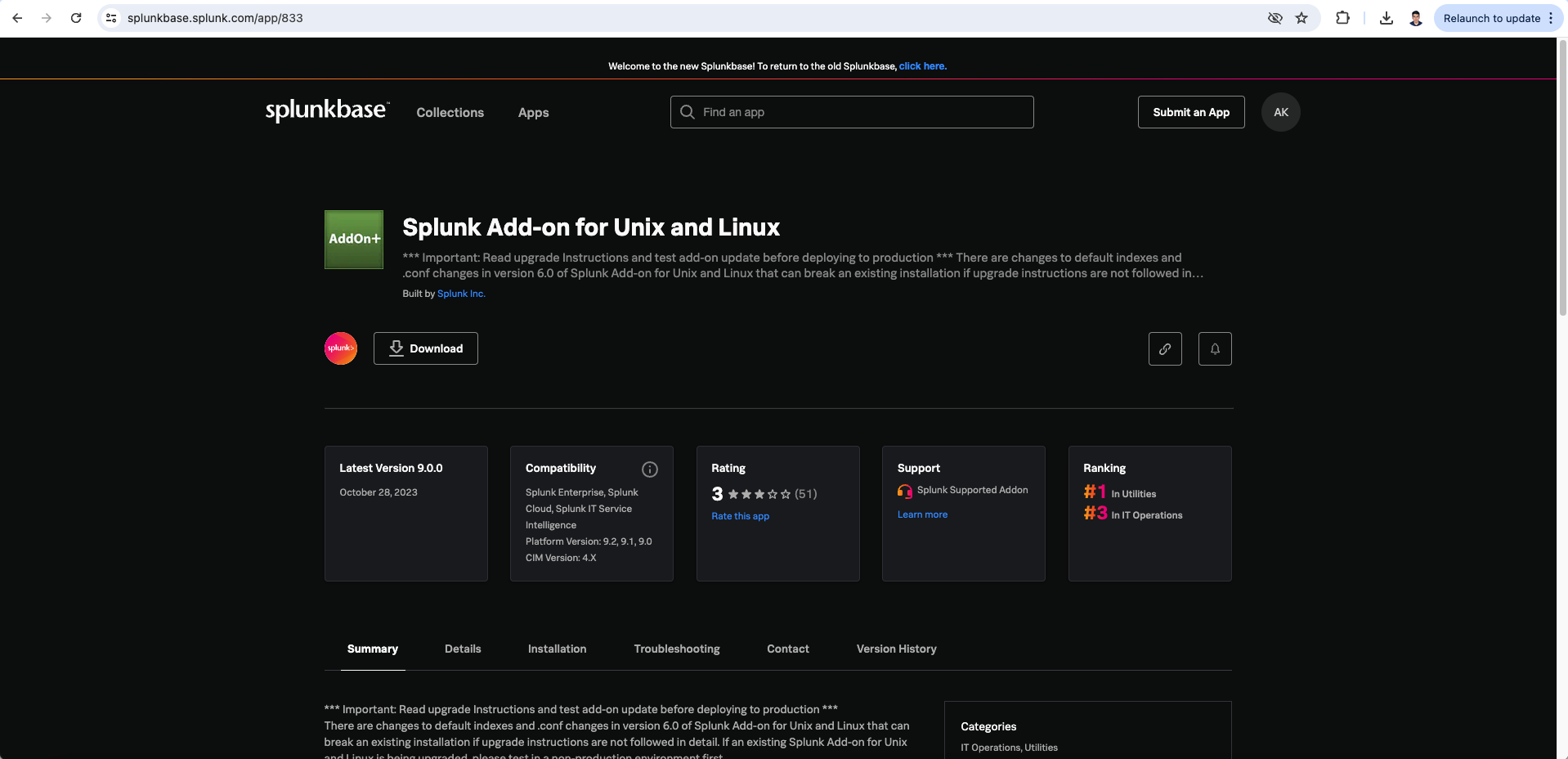Click the green AddOn+ app icon
The image size is (1568, 759).
[x=354, y=240]
